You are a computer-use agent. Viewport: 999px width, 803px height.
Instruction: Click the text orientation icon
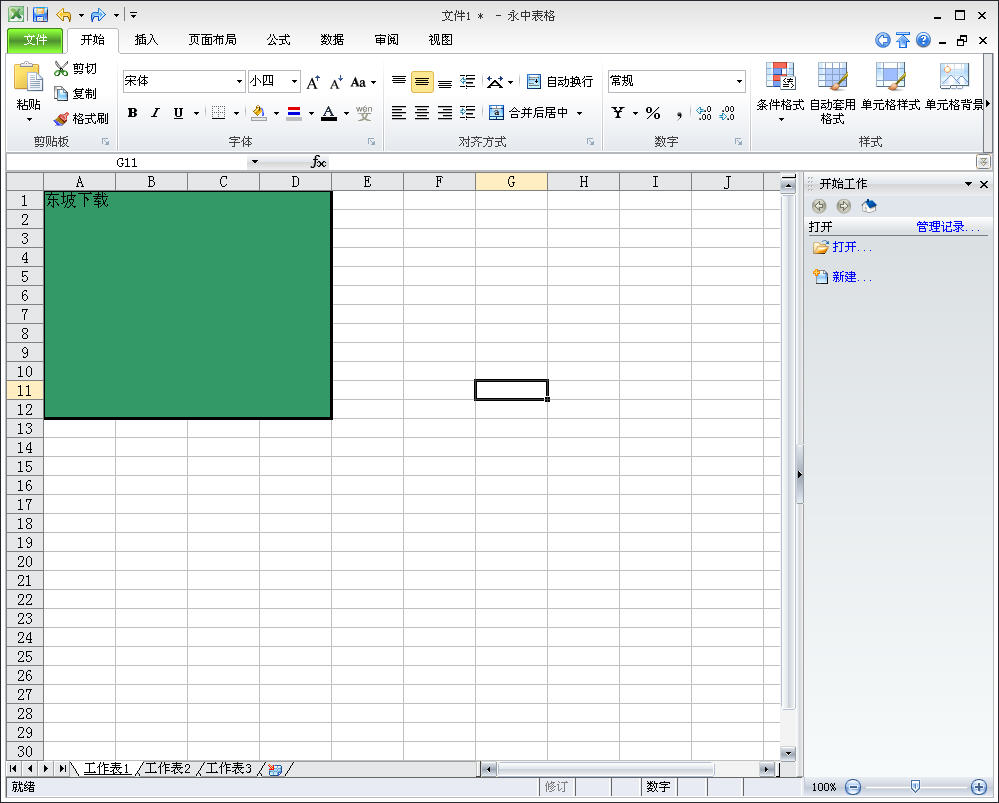pyautogui.click(x=495, y=82)
